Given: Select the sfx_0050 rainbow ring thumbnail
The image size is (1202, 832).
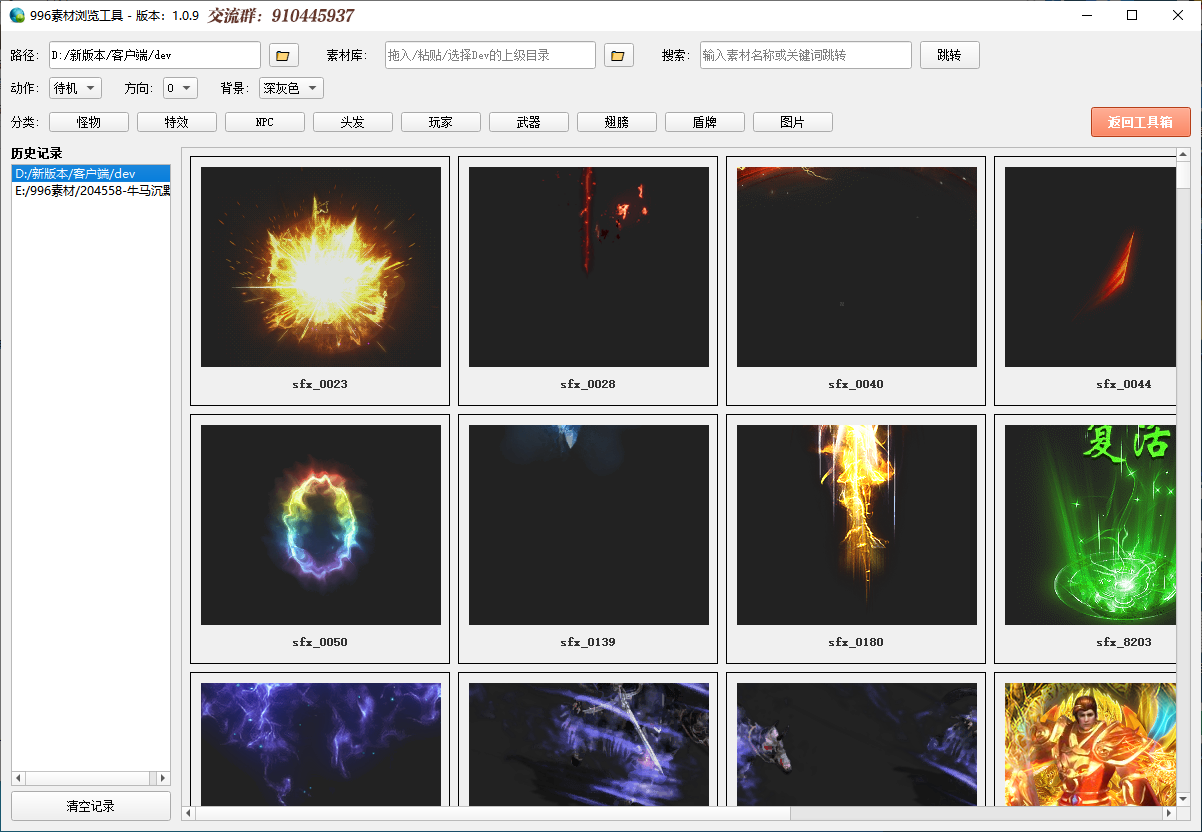Looking at the screenshot, I should (320, 525).
